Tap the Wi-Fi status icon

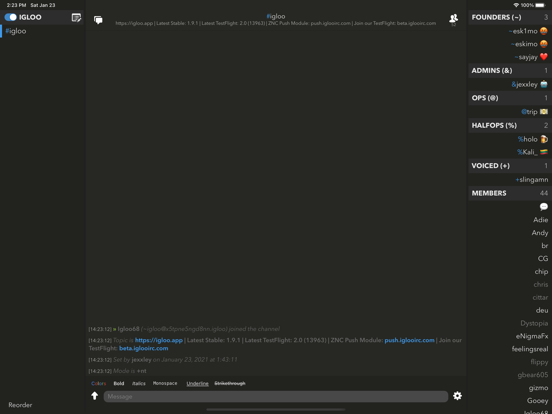click(x=516, y=5)
